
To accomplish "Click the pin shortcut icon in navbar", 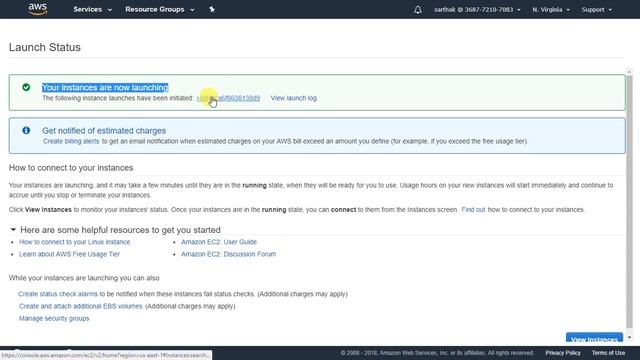I will pos(212,9).
